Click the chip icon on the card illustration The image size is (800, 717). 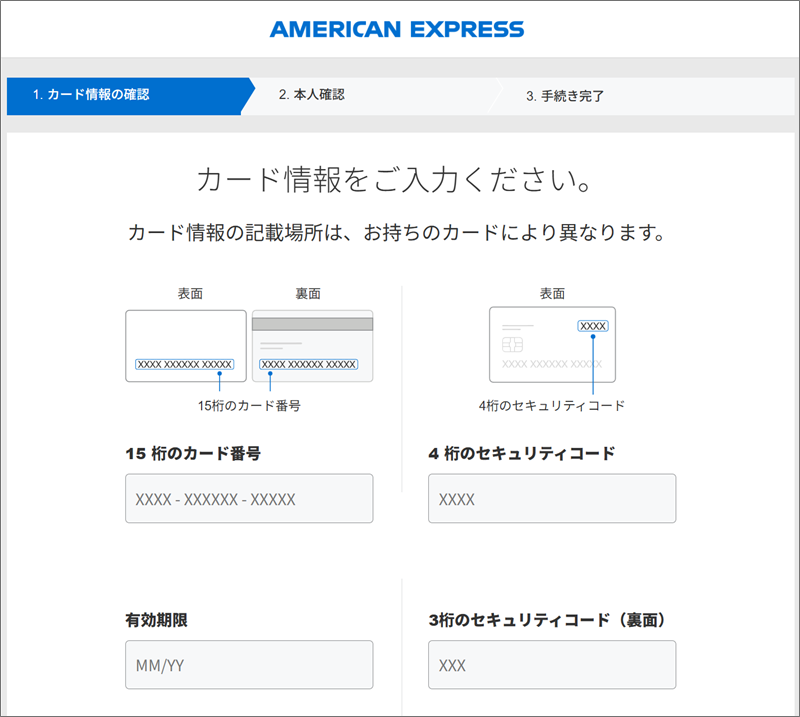point(512,345)
